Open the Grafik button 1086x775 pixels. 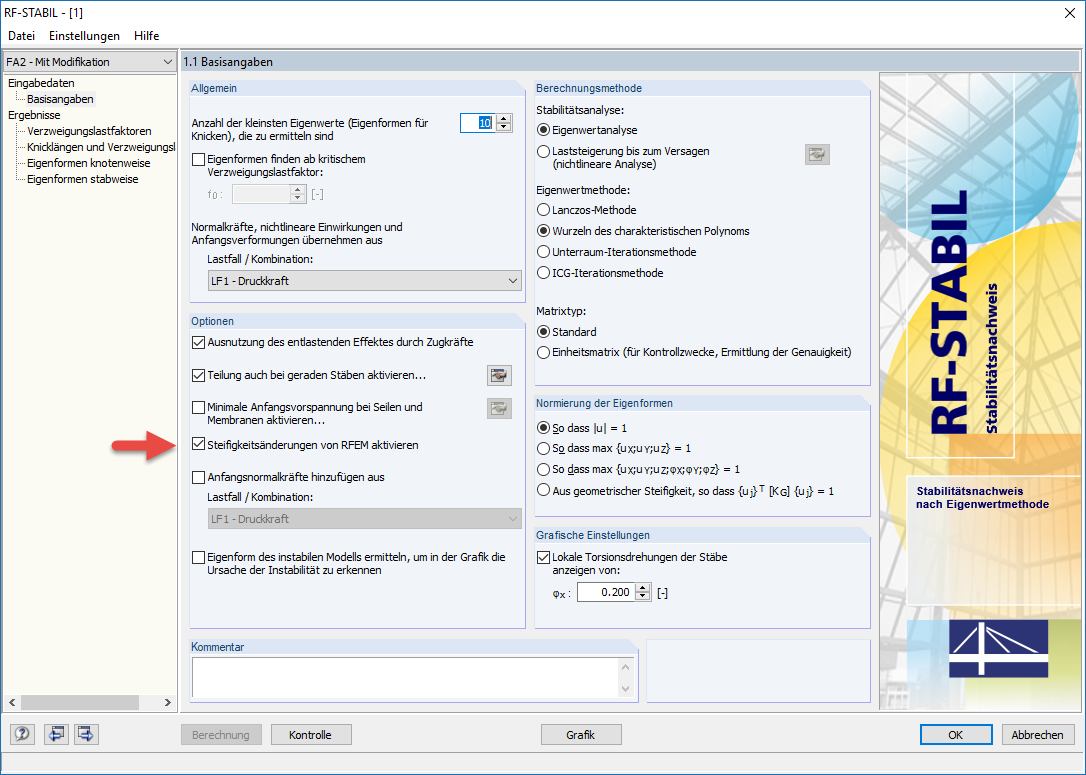[x=580, y=735]
